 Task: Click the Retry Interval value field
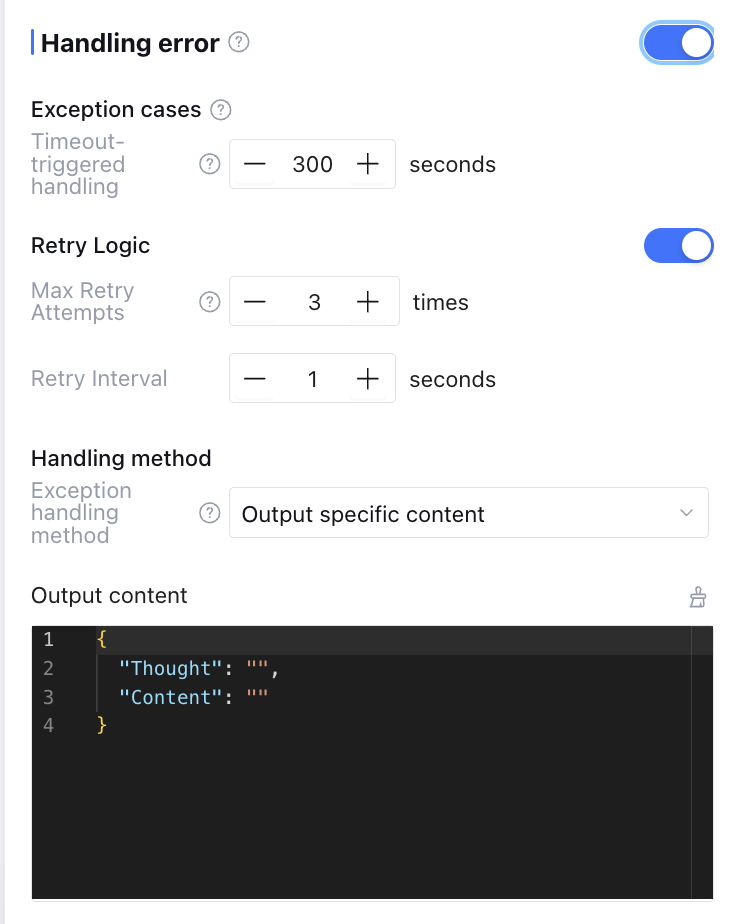point(312,379)
